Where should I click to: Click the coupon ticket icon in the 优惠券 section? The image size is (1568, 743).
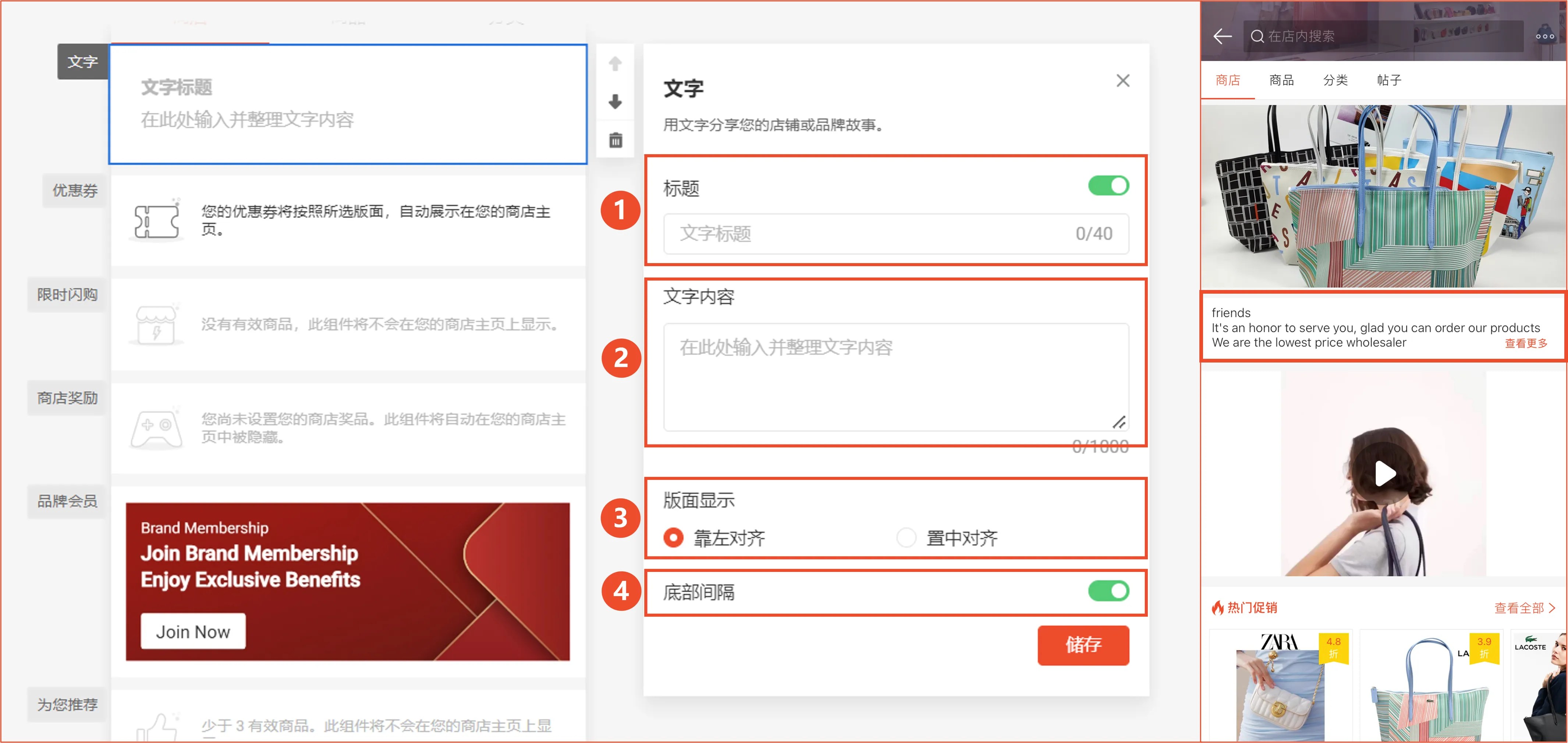tap(156, 221)
